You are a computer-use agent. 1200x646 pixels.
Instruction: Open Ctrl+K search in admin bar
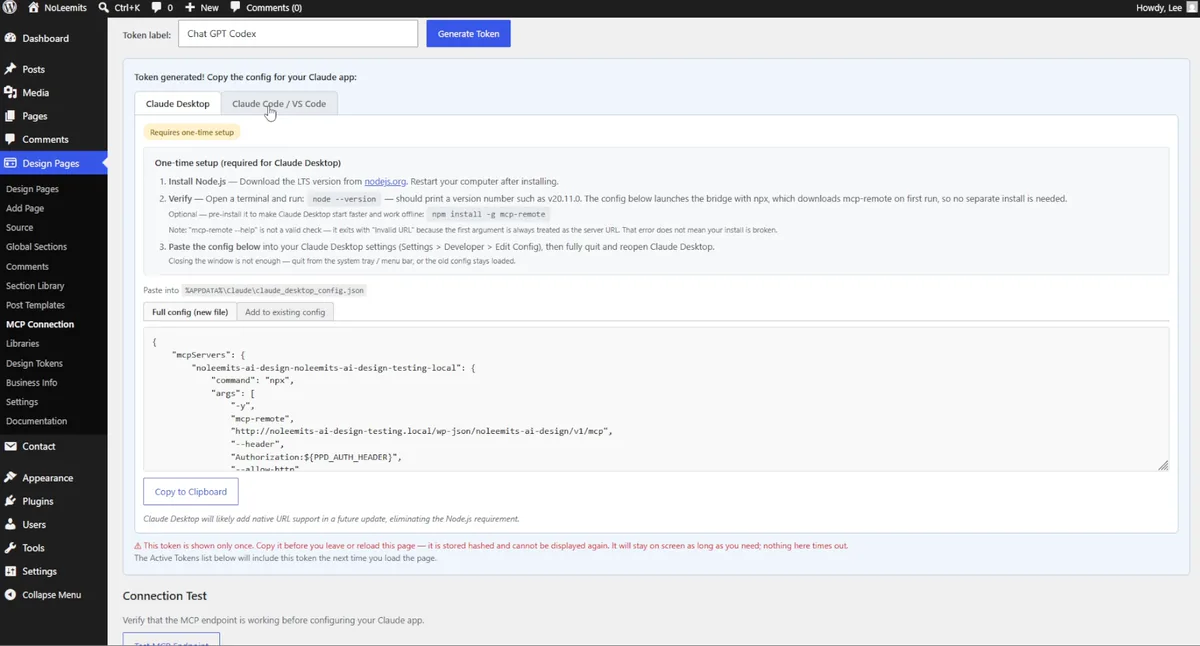tap(121, 7)
